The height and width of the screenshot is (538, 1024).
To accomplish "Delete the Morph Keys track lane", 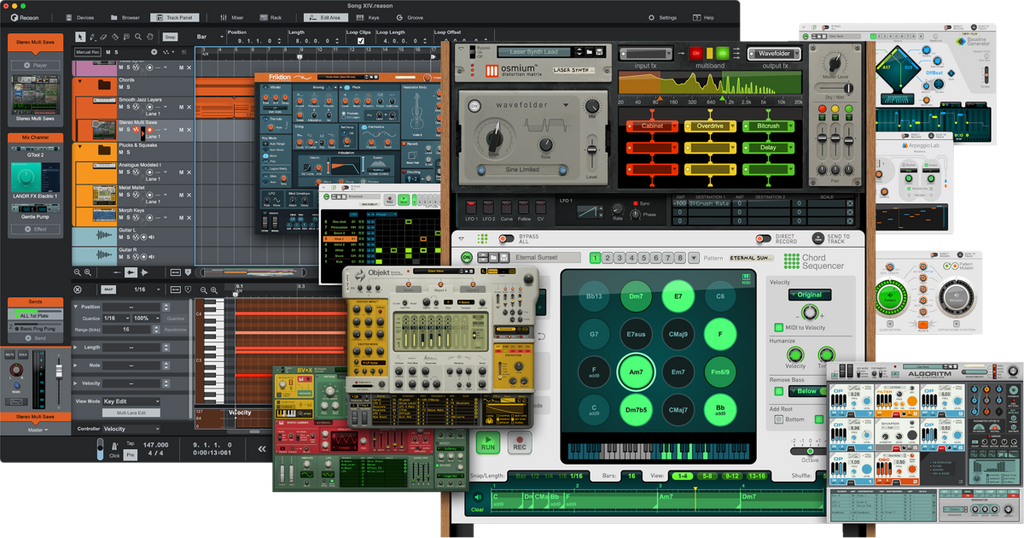I will [x=189, y=217].
